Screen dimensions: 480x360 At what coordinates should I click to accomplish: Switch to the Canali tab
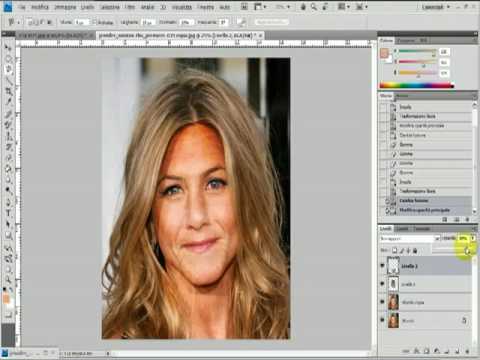pyautogui.click(x=402, y=228)
